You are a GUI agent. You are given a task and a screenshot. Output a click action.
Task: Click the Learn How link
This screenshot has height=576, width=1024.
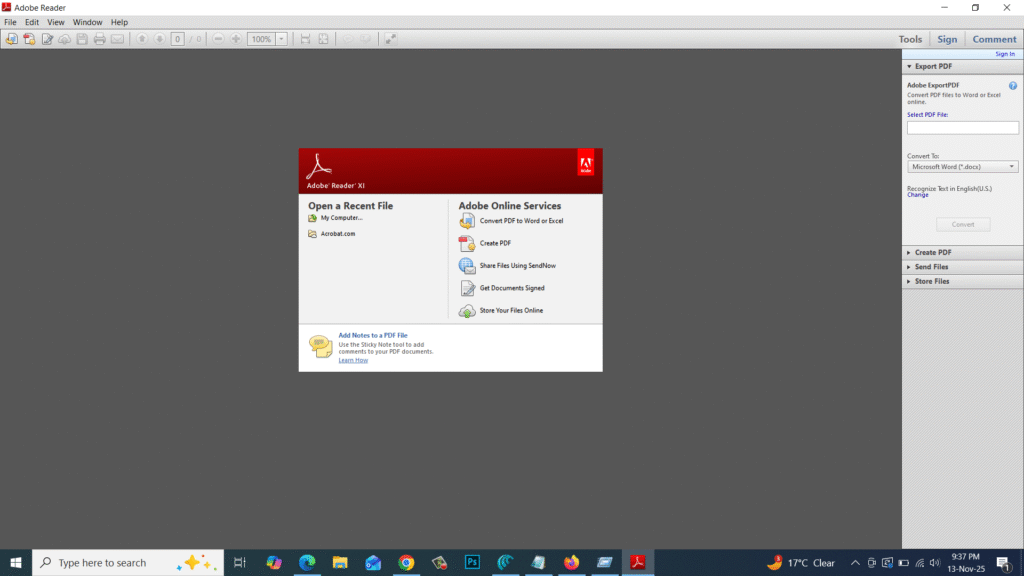point(352,360)
